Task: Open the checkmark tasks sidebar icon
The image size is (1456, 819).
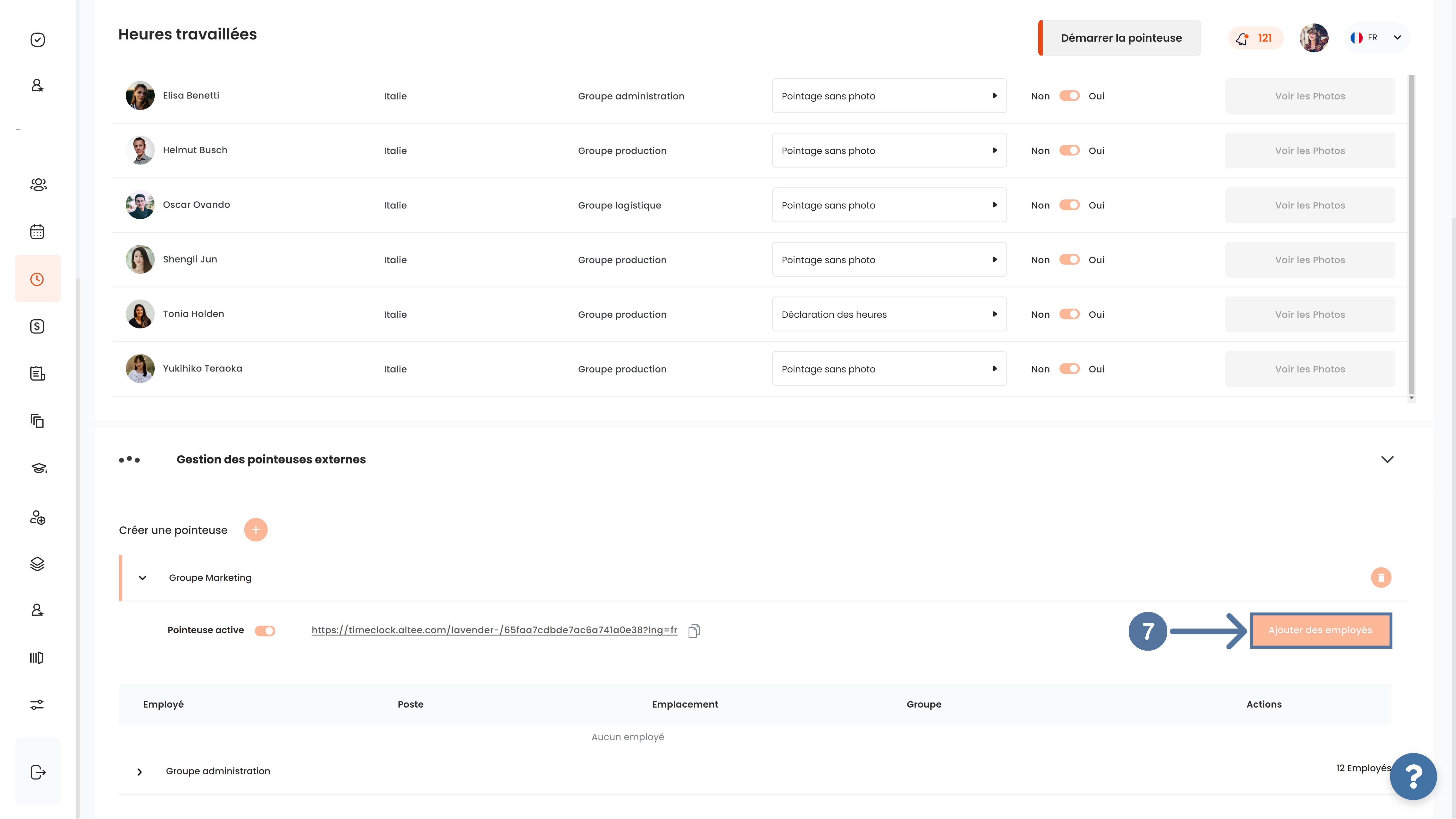Action: [x=37, y=40]
